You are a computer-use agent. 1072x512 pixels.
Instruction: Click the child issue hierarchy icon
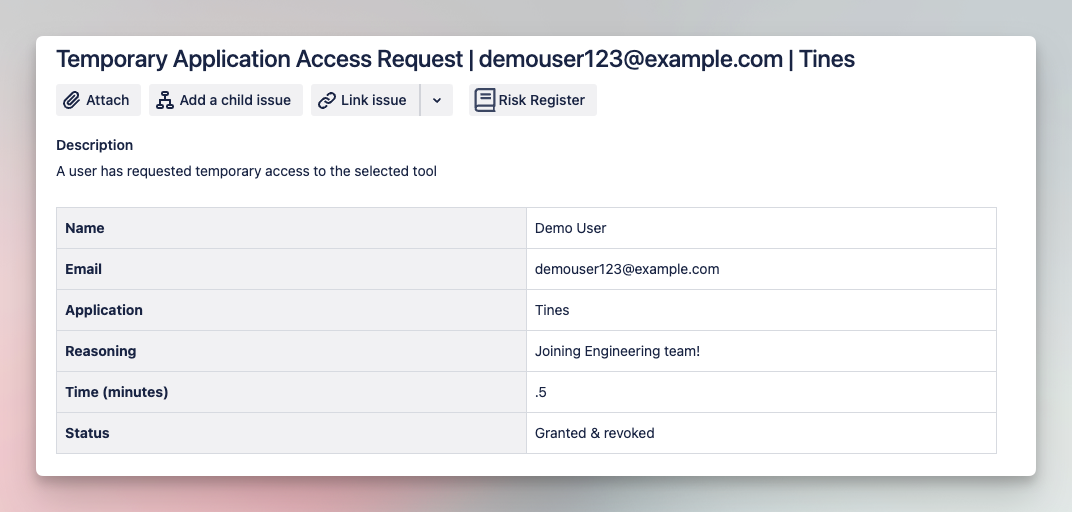(165, 100)
